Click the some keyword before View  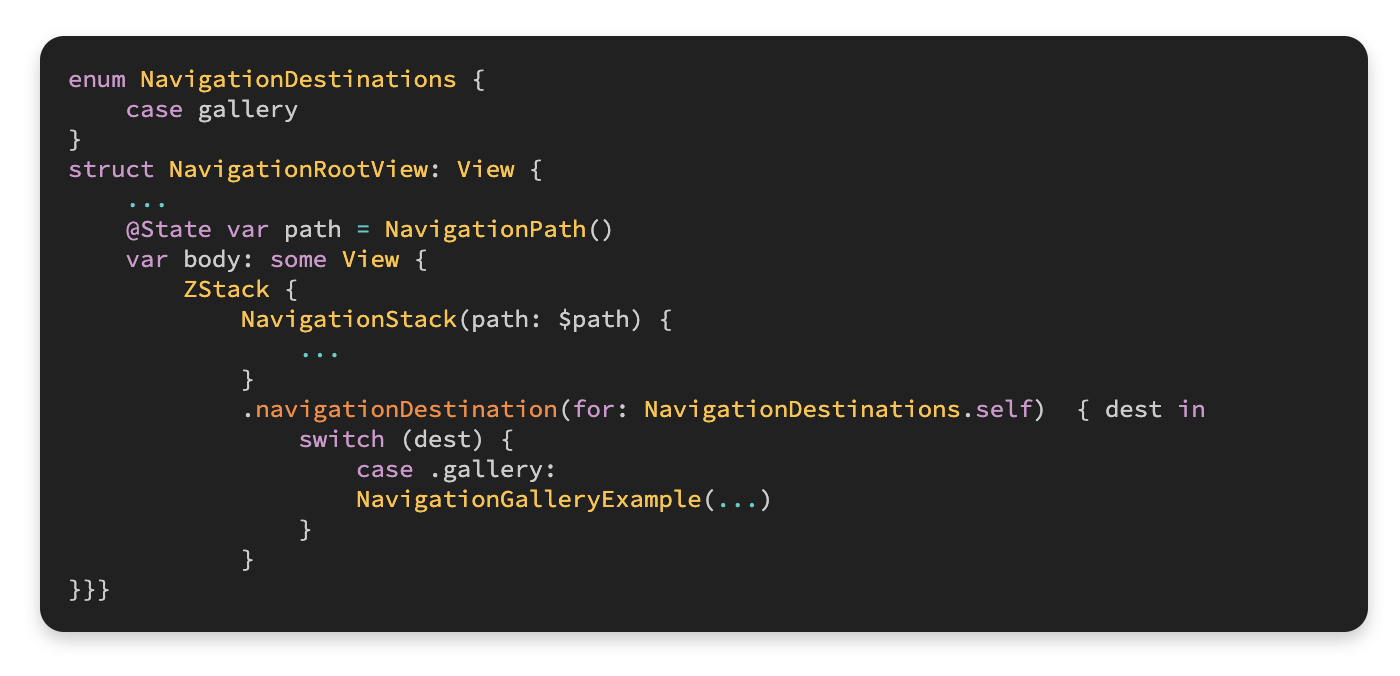(298, 259)
